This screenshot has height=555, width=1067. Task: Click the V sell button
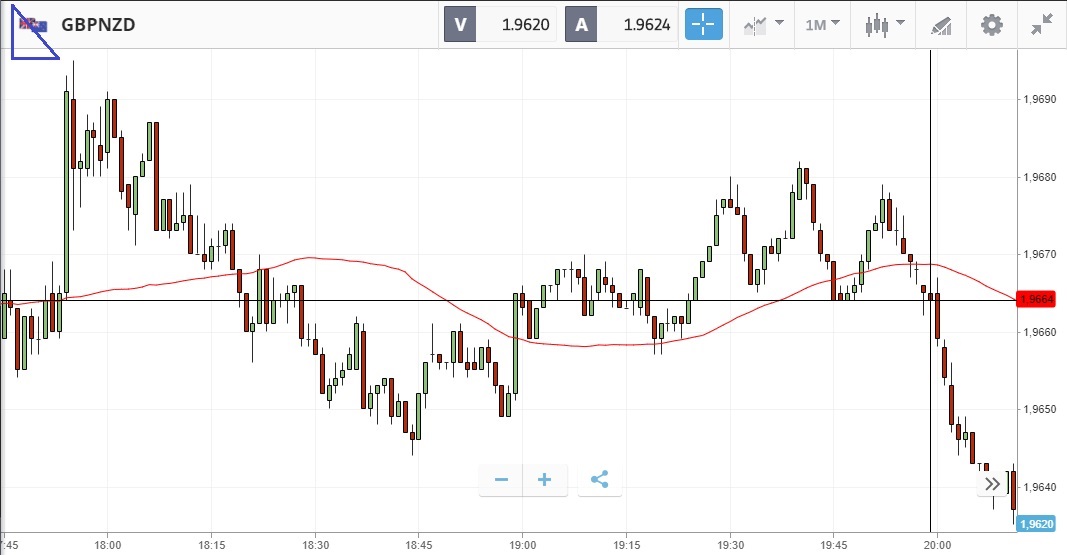460,25
